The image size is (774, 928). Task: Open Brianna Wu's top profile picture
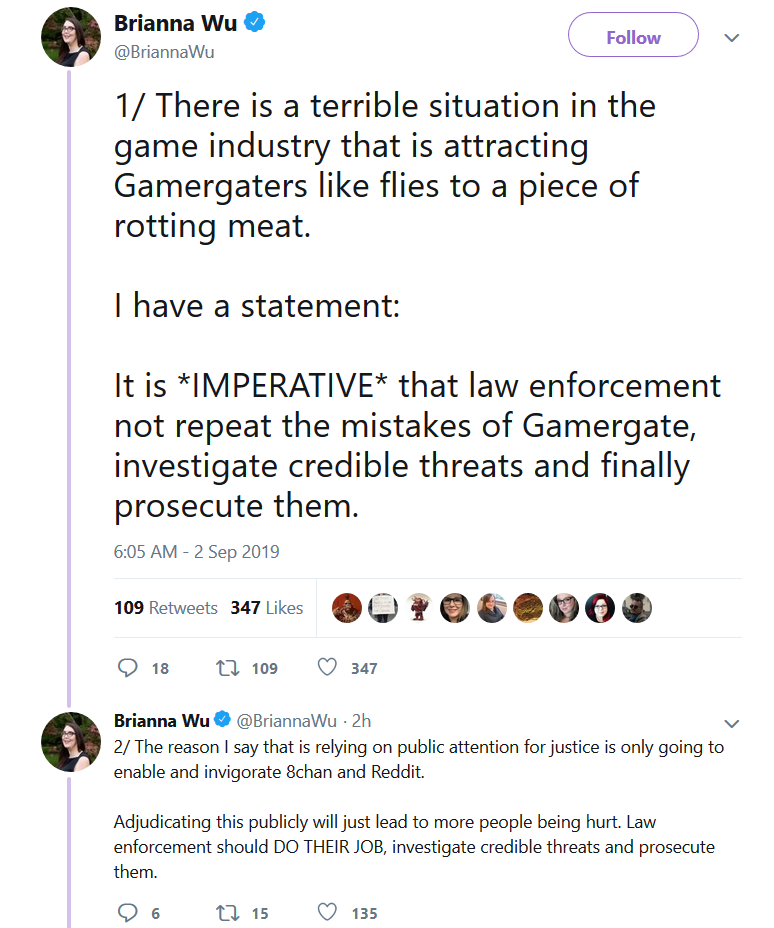[70, 37]
